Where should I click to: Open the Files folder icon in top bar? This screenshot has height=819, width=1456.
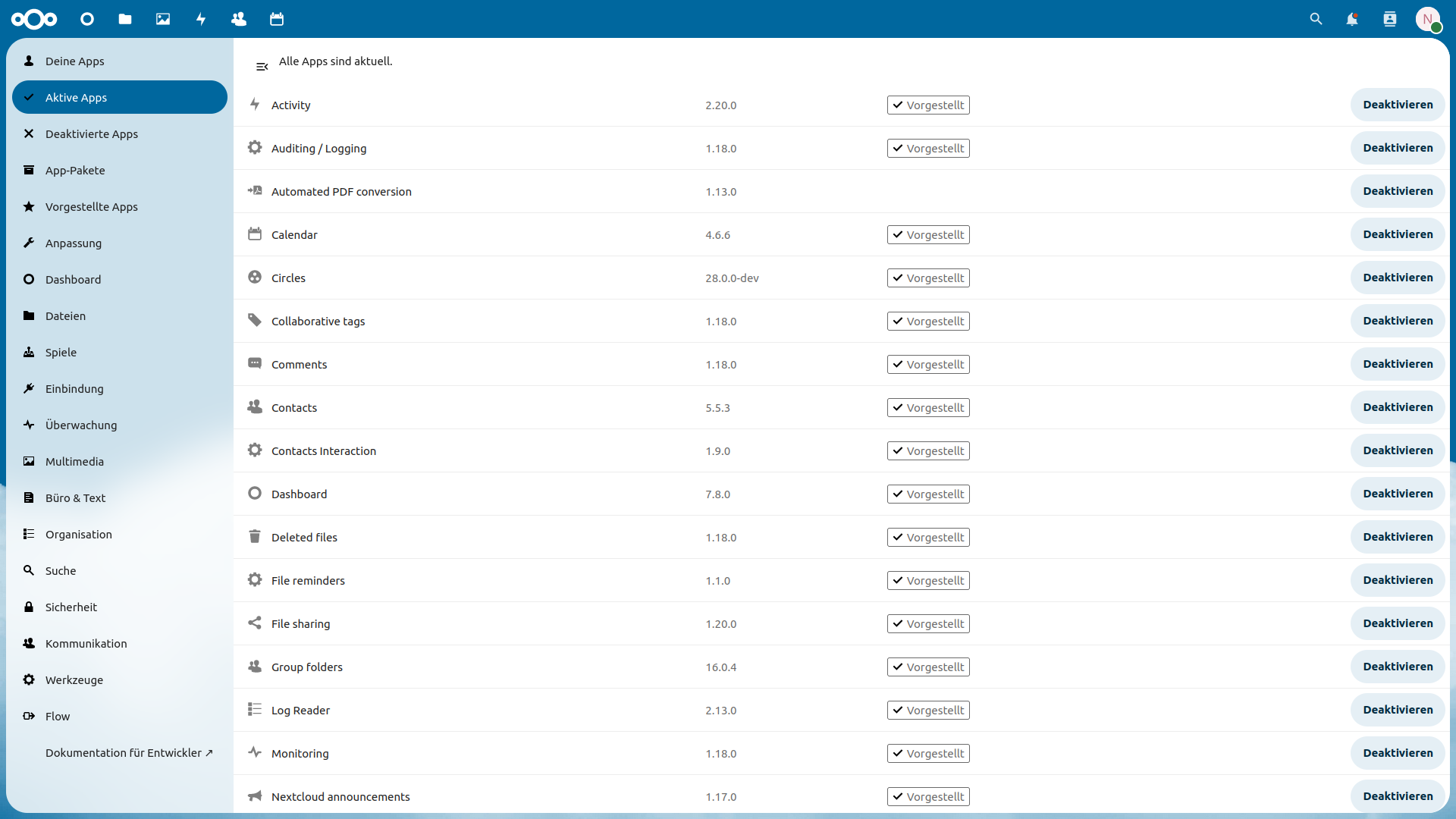coord(125,19)
